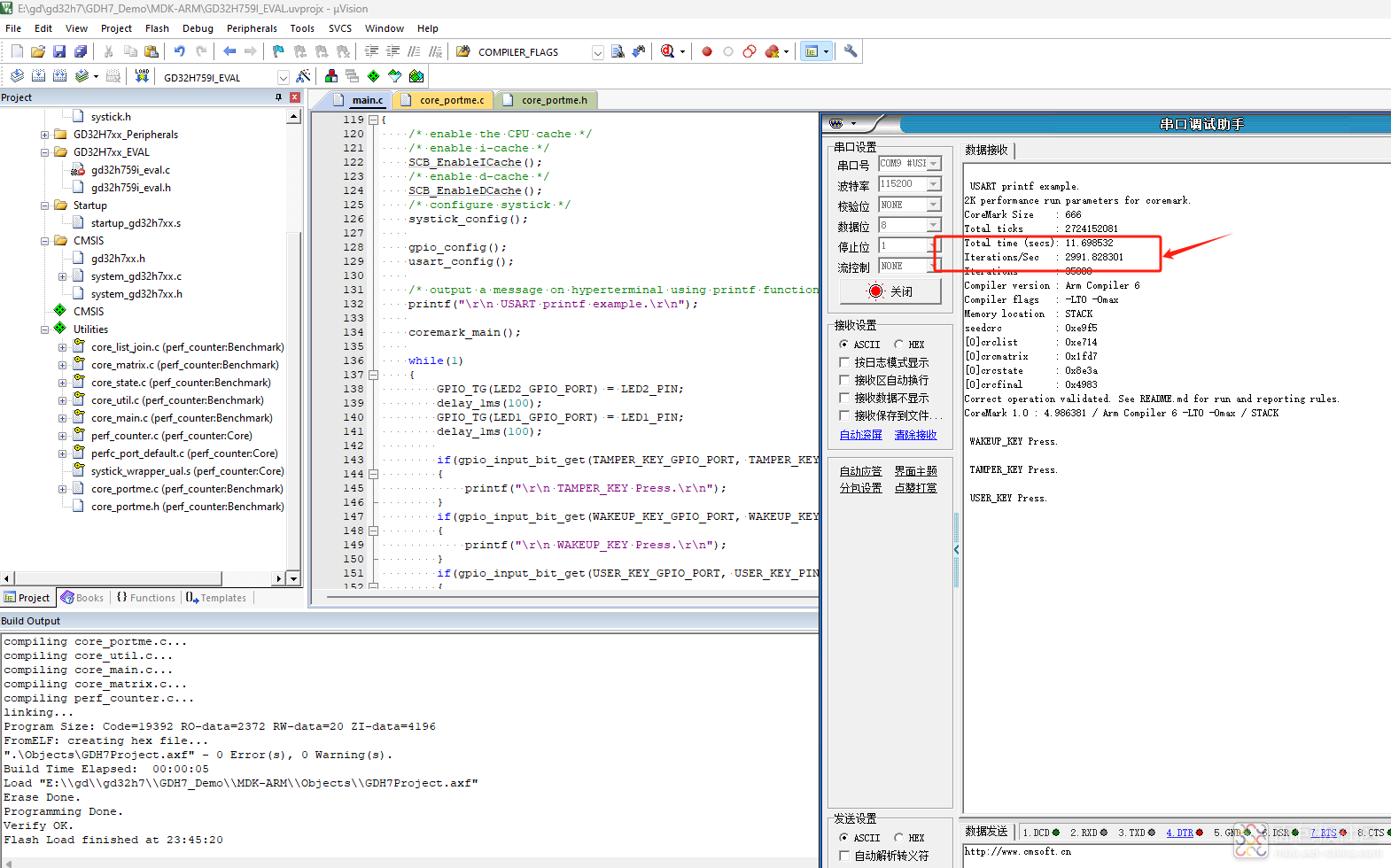Select core_main.c in the project tree

click(182, 418)
